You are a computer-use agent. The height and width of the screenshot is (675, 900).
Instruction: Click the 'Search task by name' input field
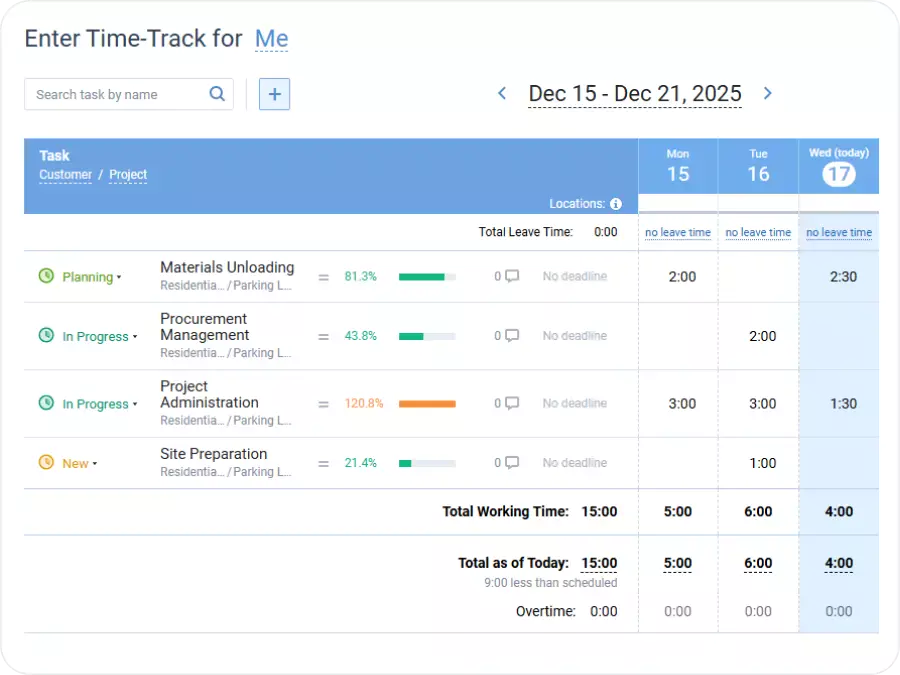(x=120, y=93)
